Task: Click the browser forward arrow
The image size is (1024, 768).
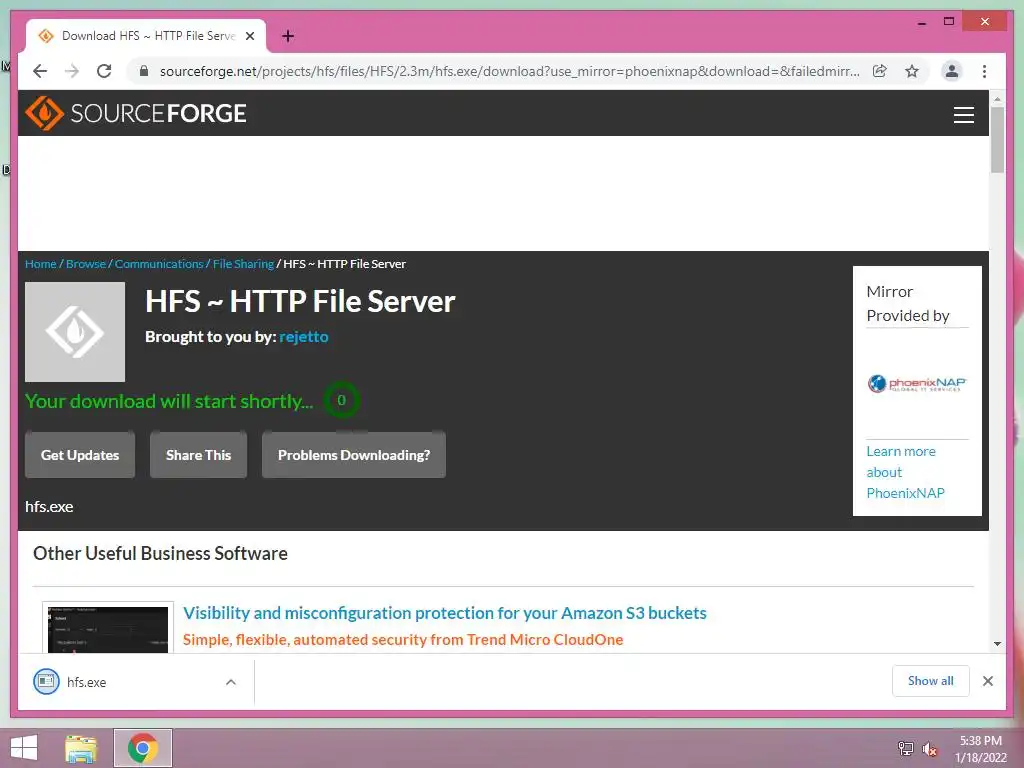Action: [x=72, y=71]
